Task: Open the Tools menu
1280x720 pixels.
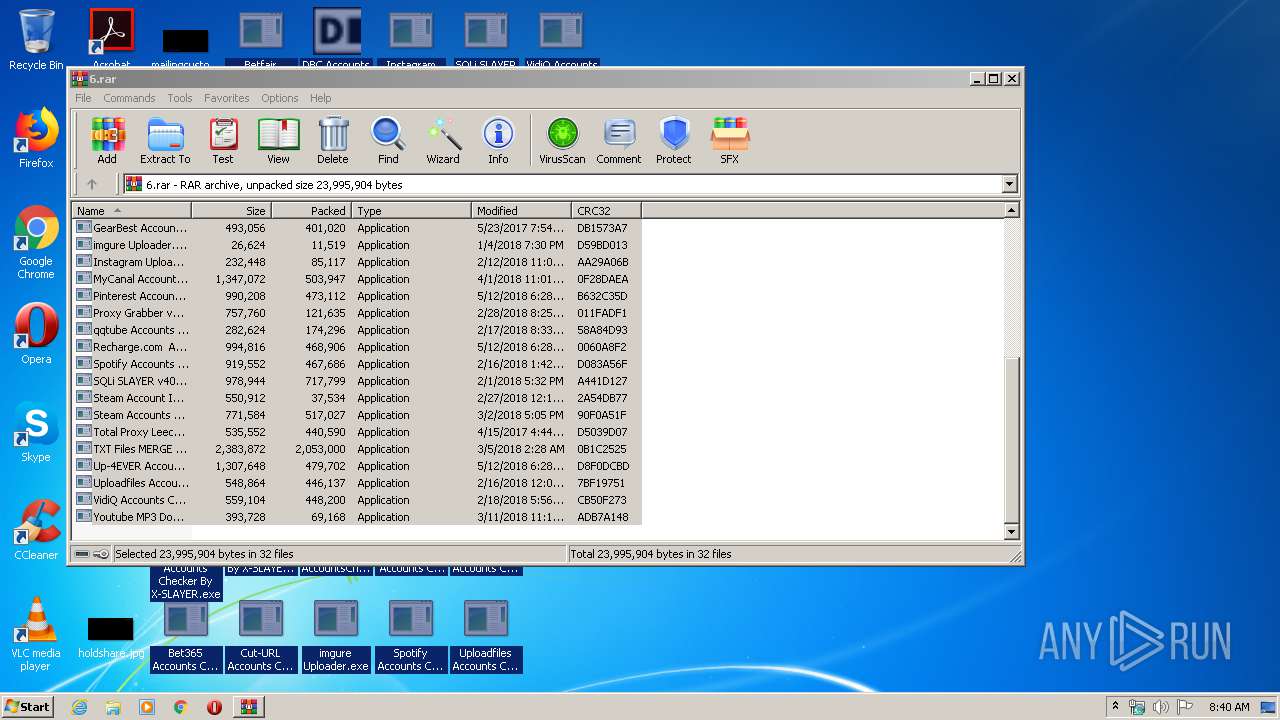Action: pyautogui.click(x=180, y=98)
